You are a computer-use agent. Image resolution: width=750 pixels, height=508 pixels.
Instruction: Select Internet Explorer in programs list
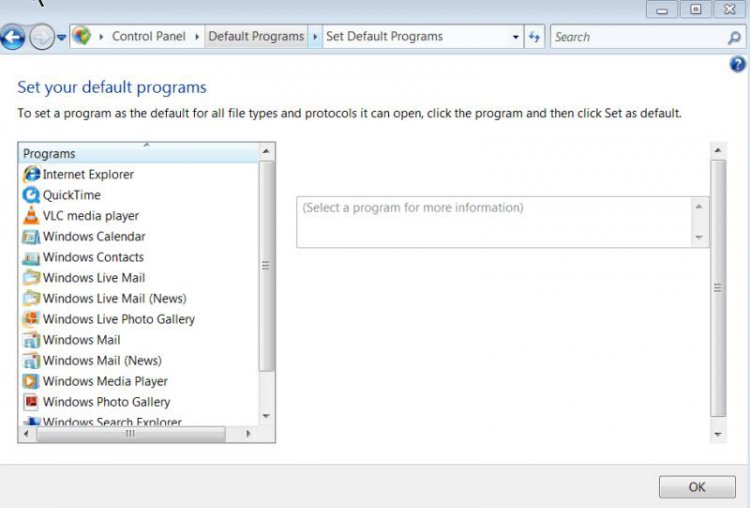pos(88,174)
